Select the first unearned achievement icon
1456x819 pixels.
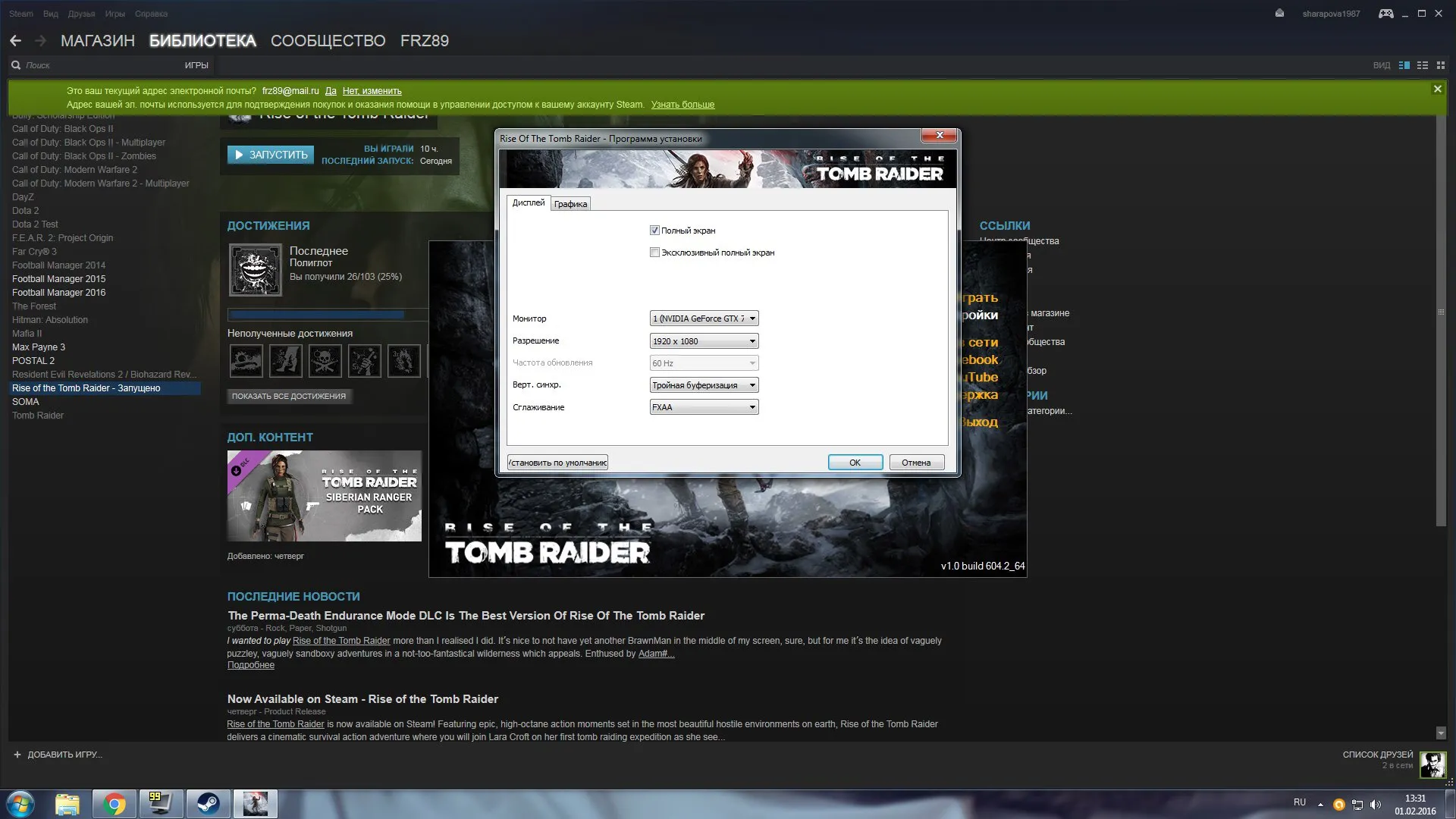coord(246,361)
